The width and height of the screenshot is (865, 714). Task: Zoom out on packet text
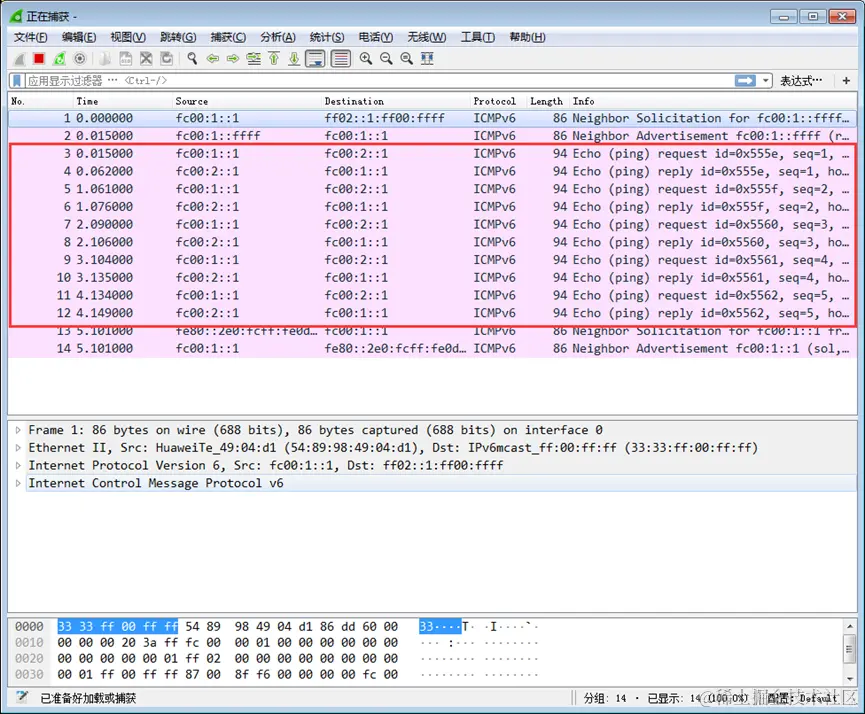point(386,58)
